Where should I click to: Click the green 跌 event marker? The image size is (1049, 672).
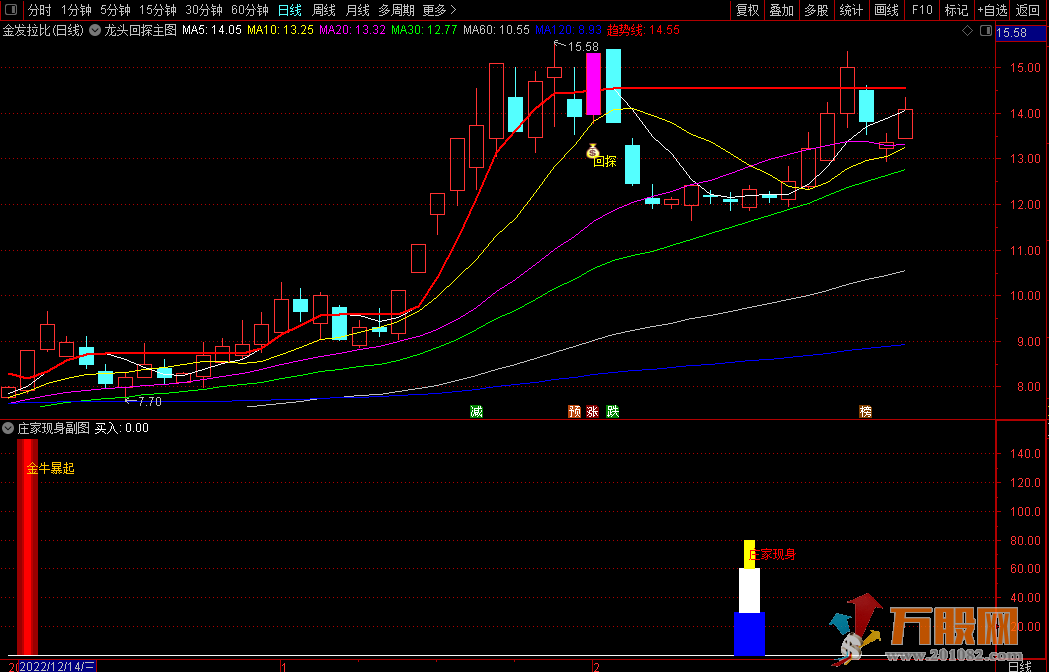point(613,412)
